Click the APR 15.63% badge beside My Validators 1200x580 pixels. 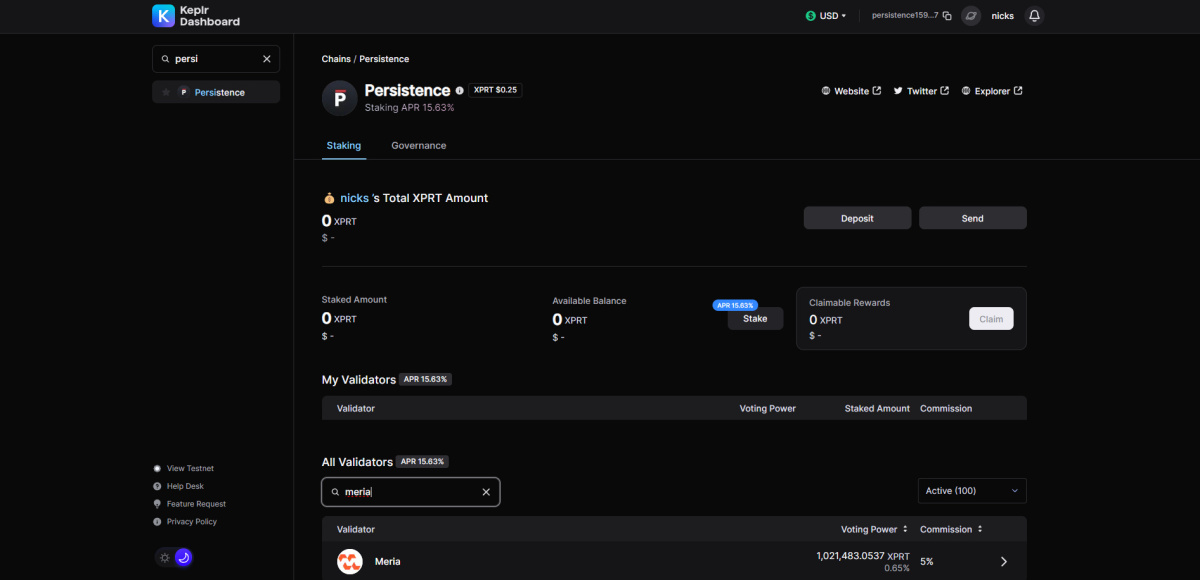click(426, 379)
